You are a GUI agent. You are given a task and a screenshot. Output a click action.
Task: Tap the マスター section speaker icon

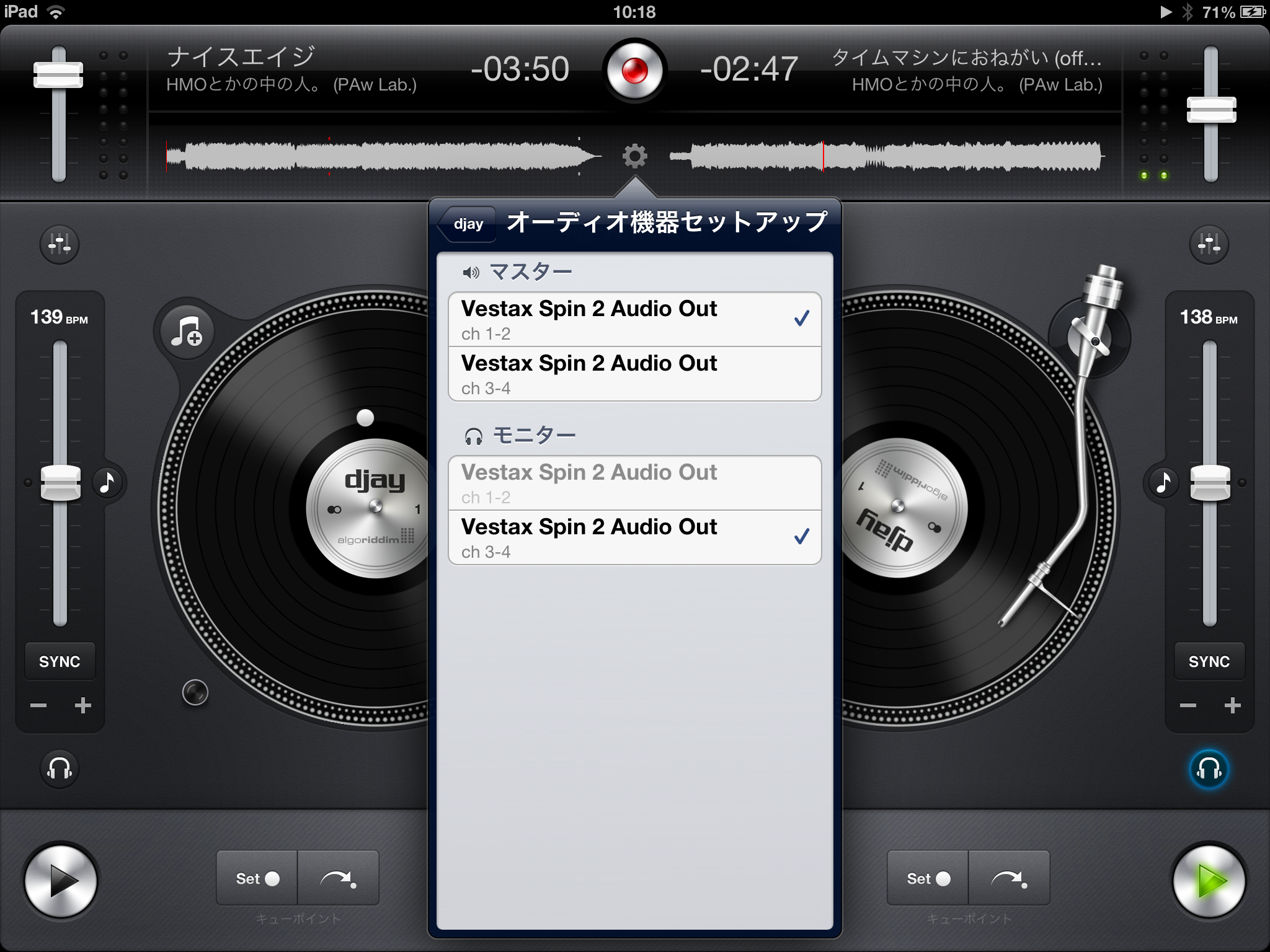pyautogui.click(x=471, y=273)
